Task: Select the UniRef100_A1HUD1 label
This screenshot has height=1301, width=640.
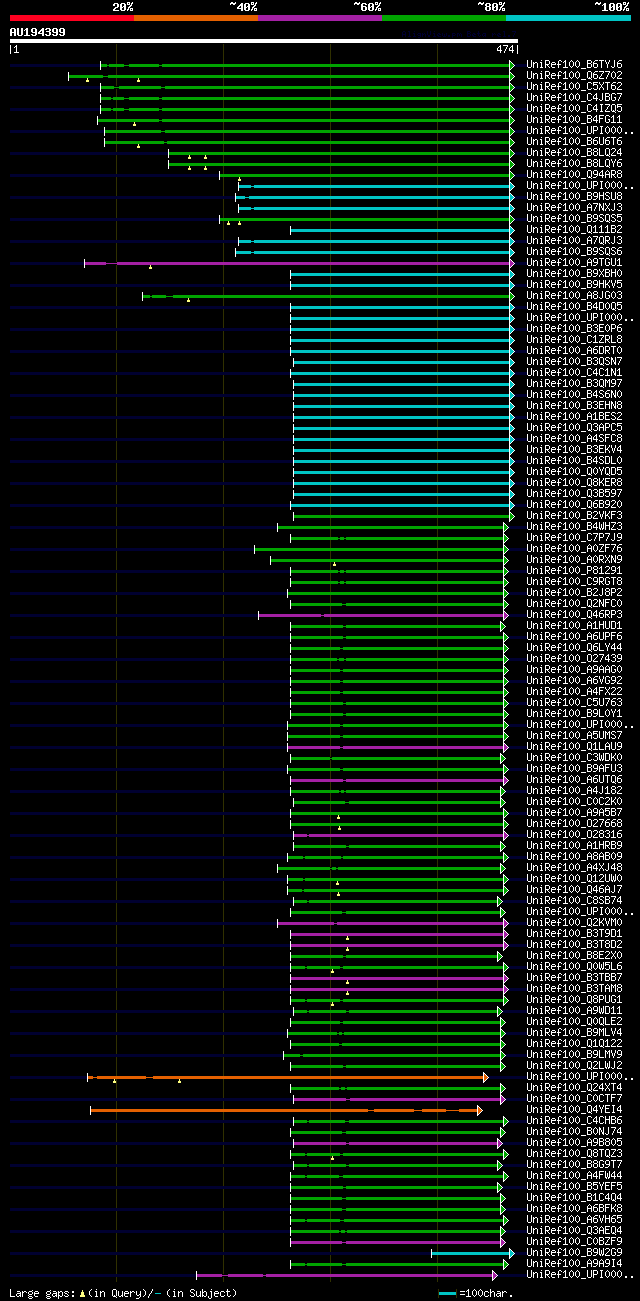Action: tap(574, 625)
